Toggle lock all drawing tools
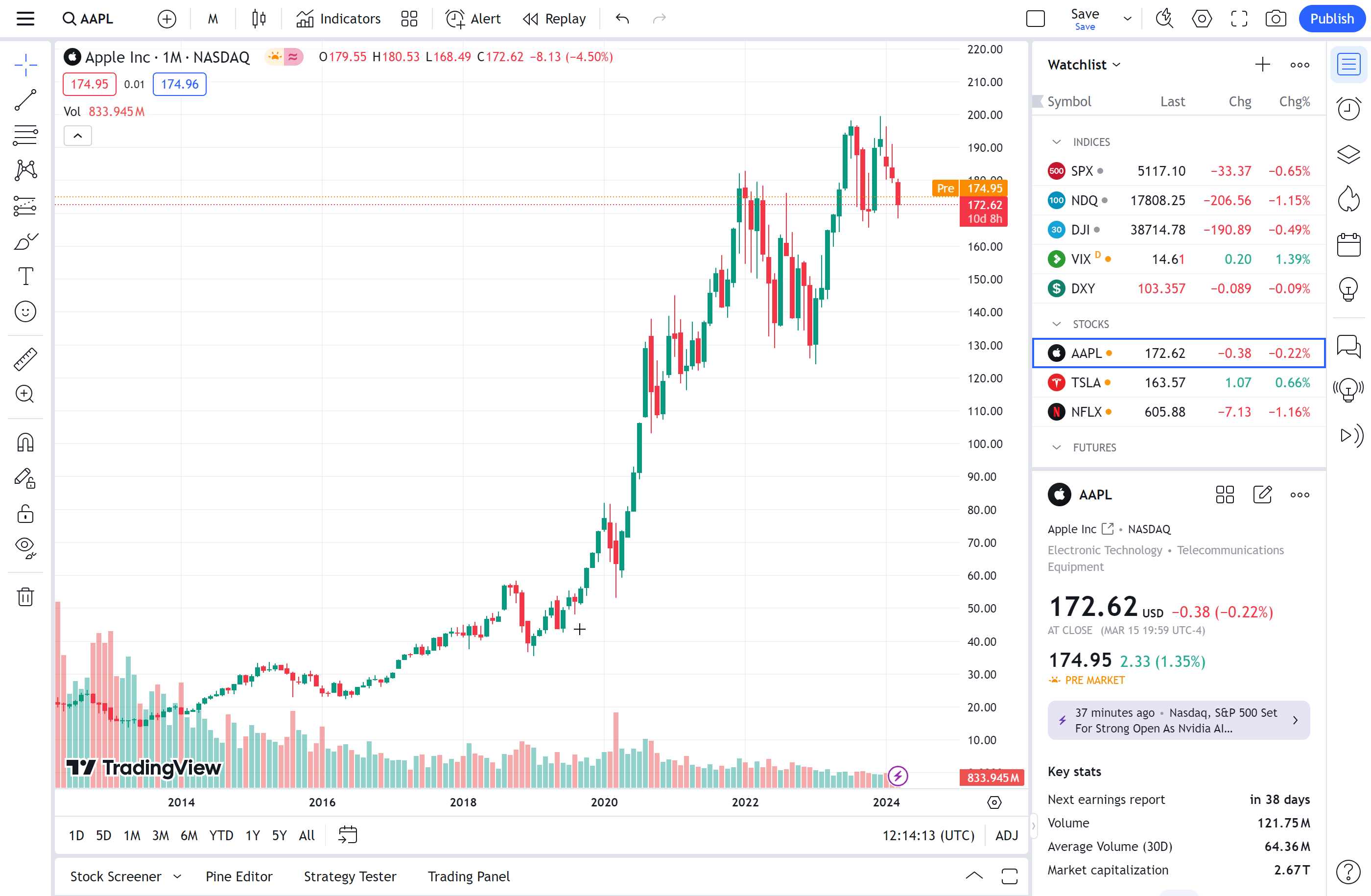Image resolution: width=1371 pixels, height=896 pixels. click(x=25, y=514)
